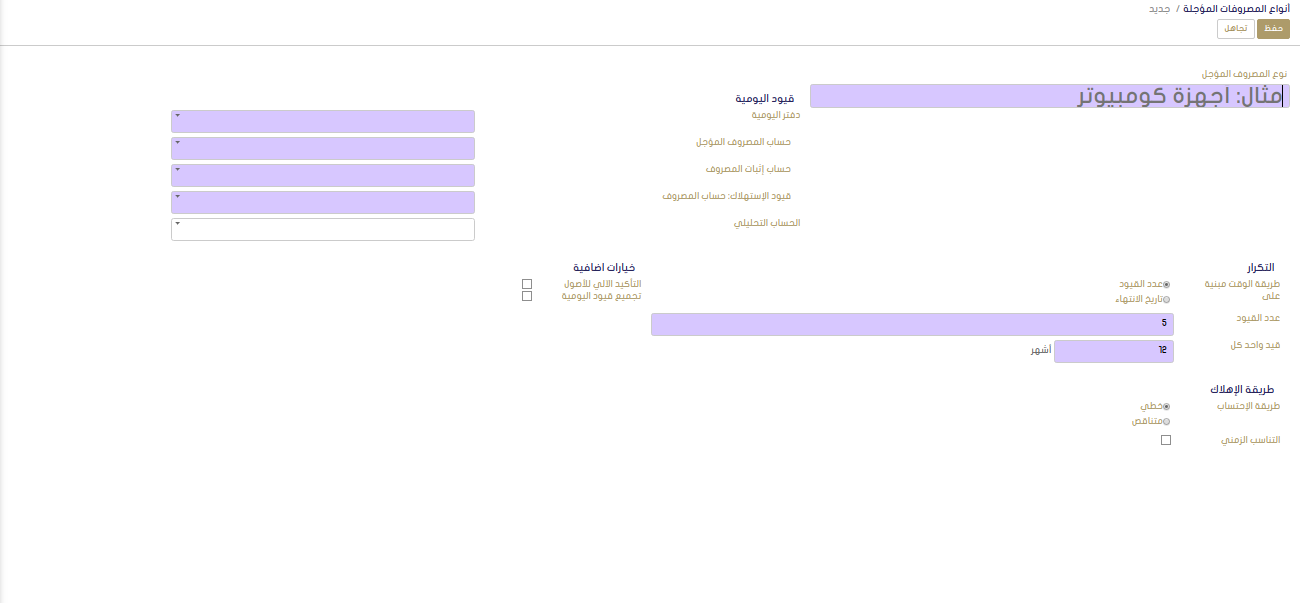Click the قيد واحد كل field showing 12
The height and width of the screenshot is (603, 1300).
[1113, 351]
